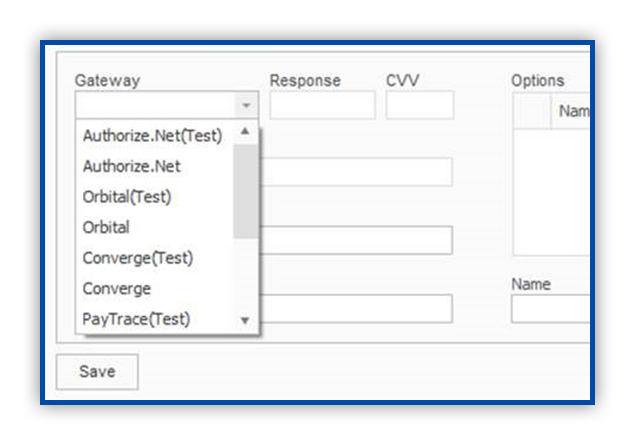Focus the Response input field
The height and width of the screenshot is (445, 635).
pyautogui.click(x=322, y=105)
